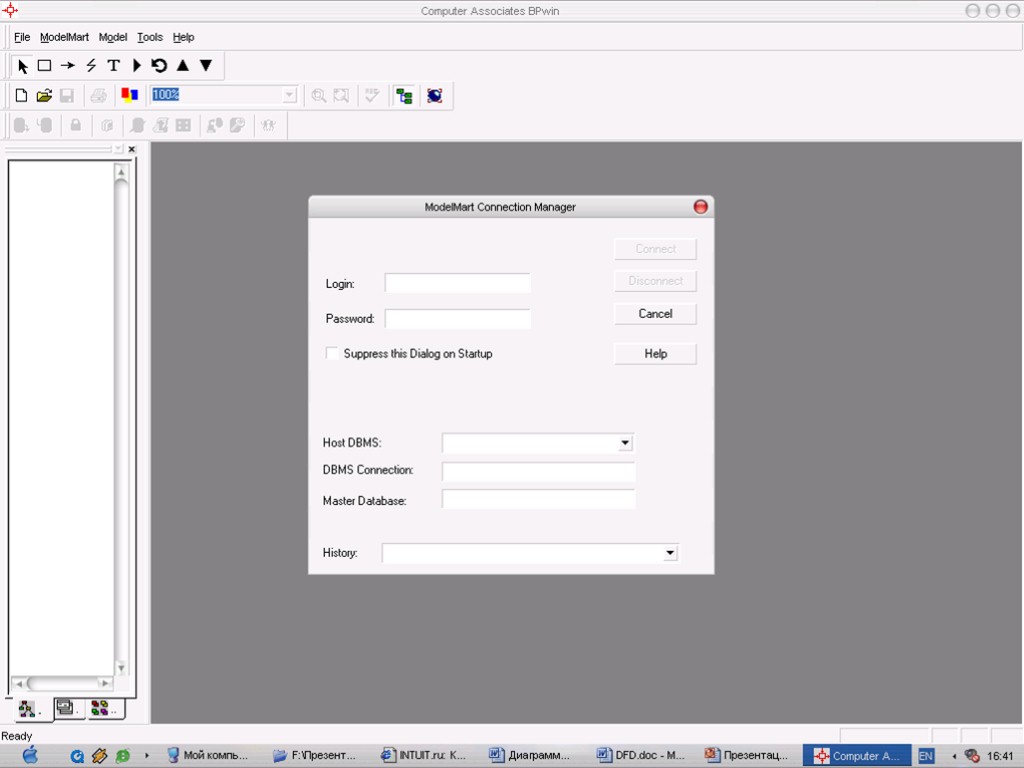This screenshot has height=768, width=1024.
Task: Open the Apple-logo start button
Action: pos(30,755)
